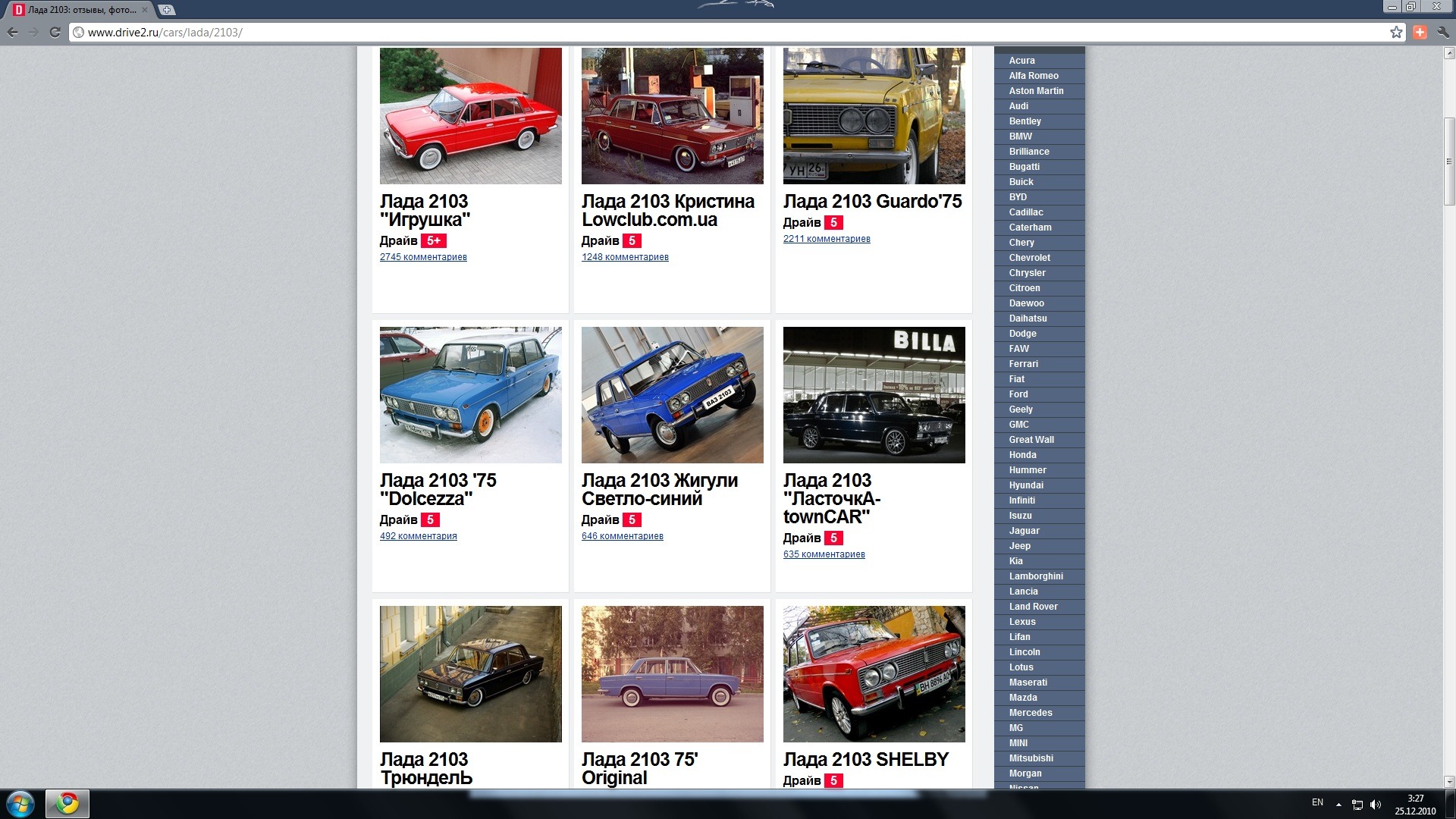Viewport: 1456px width, 819px height.
Task: Open Лада 2103 "Игрушка" photo
Action: pyautogui.click(x=471, y=116)
